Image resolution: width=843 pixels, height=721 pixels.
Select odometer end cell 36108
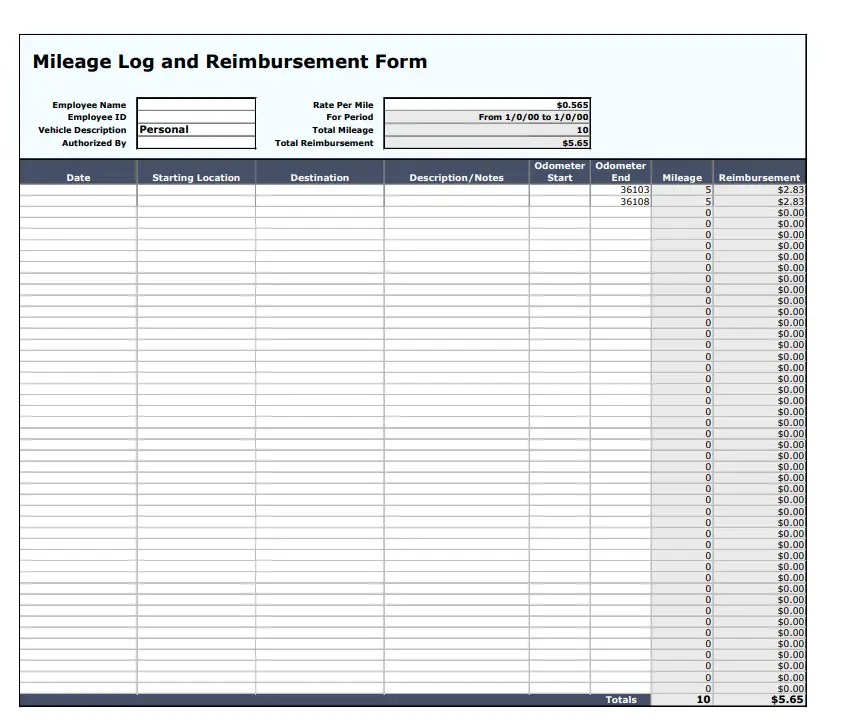click(x=620, y=202)
